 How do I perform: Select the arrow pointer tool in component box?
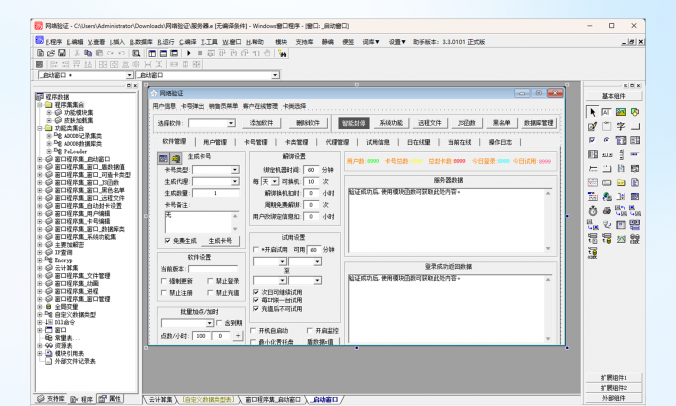592,112
